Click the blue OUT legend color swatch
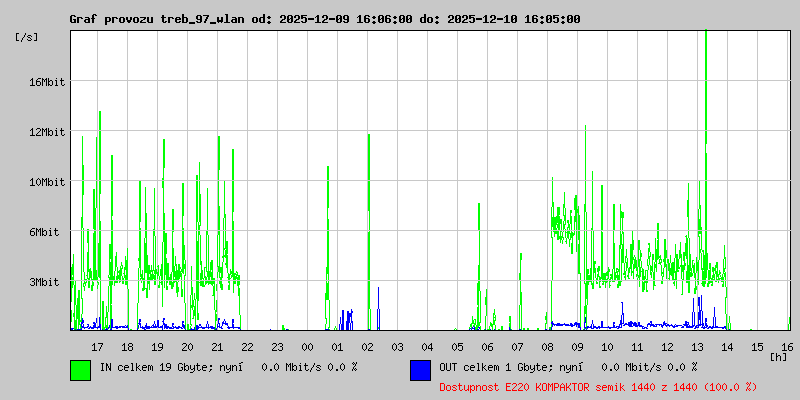This screenshot has width=800, height=400. 420,370
